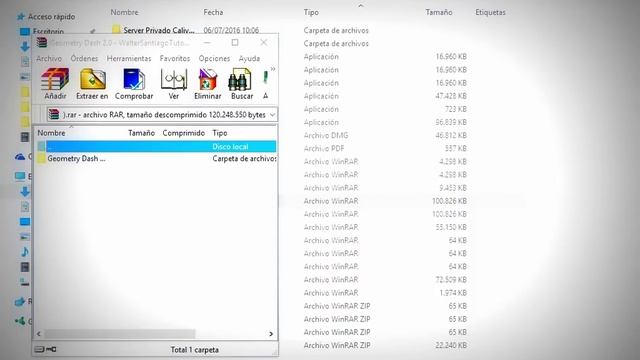Viewport: 640px width, 360px height.
Task: Click 'Total 1 carpeta' in status bar
Action: click(x=194, y=350)
